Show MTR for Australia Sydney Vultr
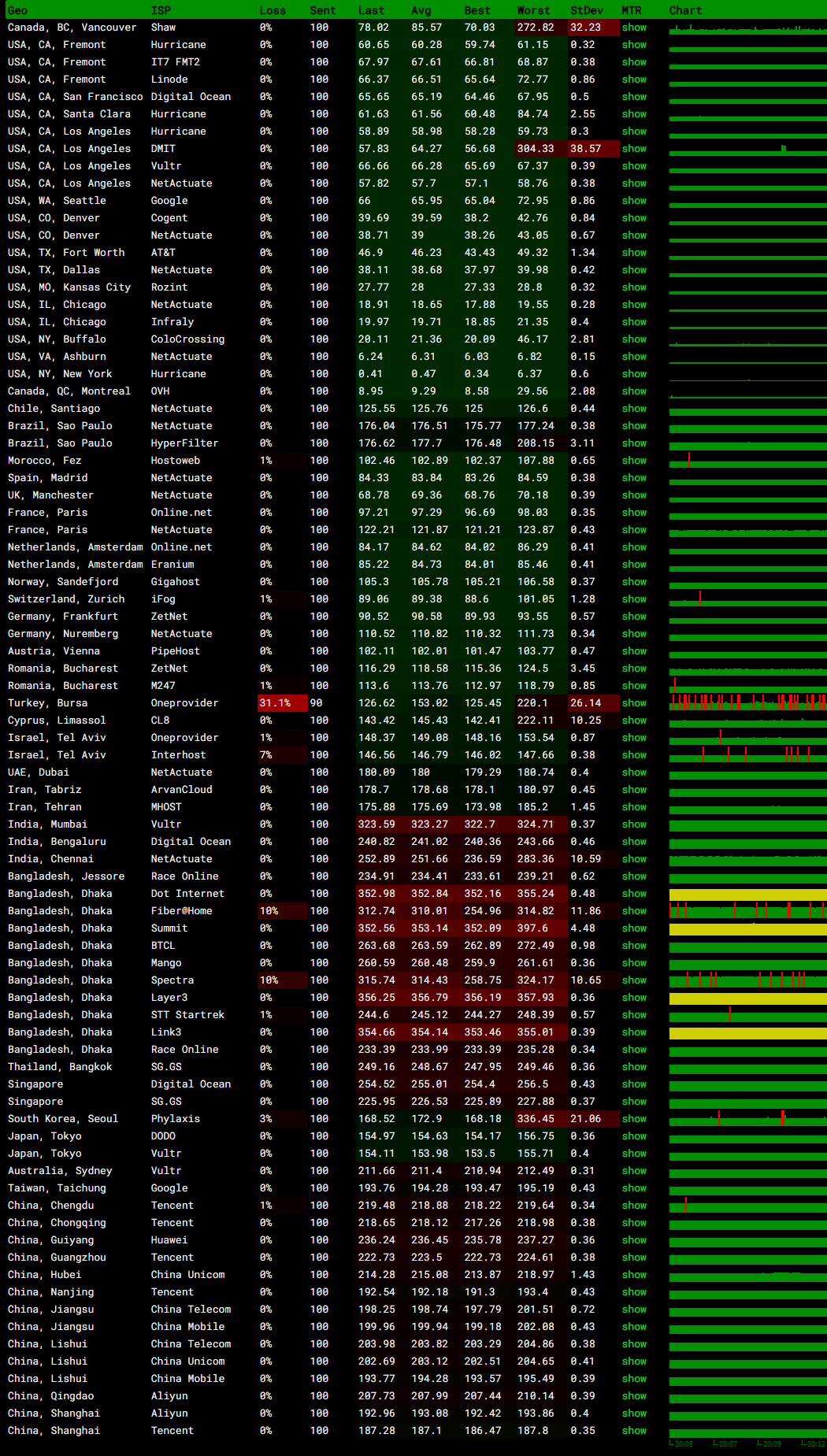Screen dimensions: 827x1456 pyautogui.click(x=634, y=1171)
